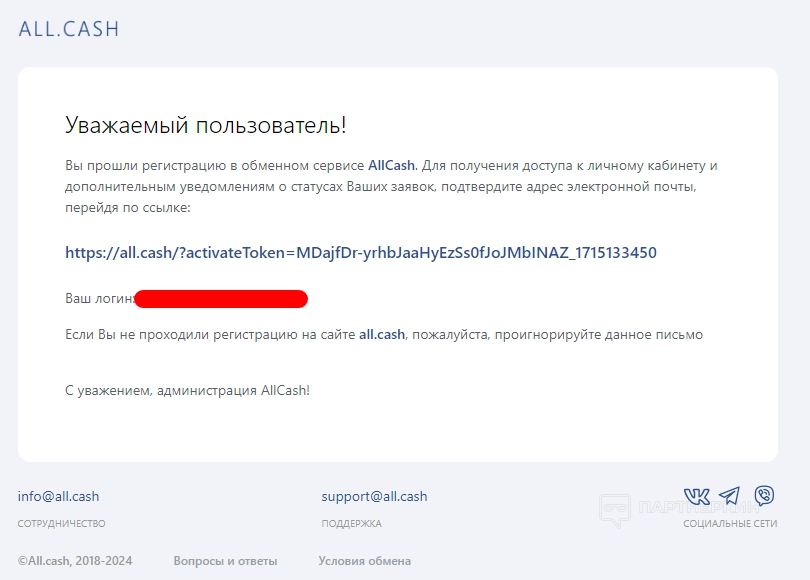Click the ALL.CASH logo in header
The height and width of the screenshot is (580, 810).
(69, 29)
